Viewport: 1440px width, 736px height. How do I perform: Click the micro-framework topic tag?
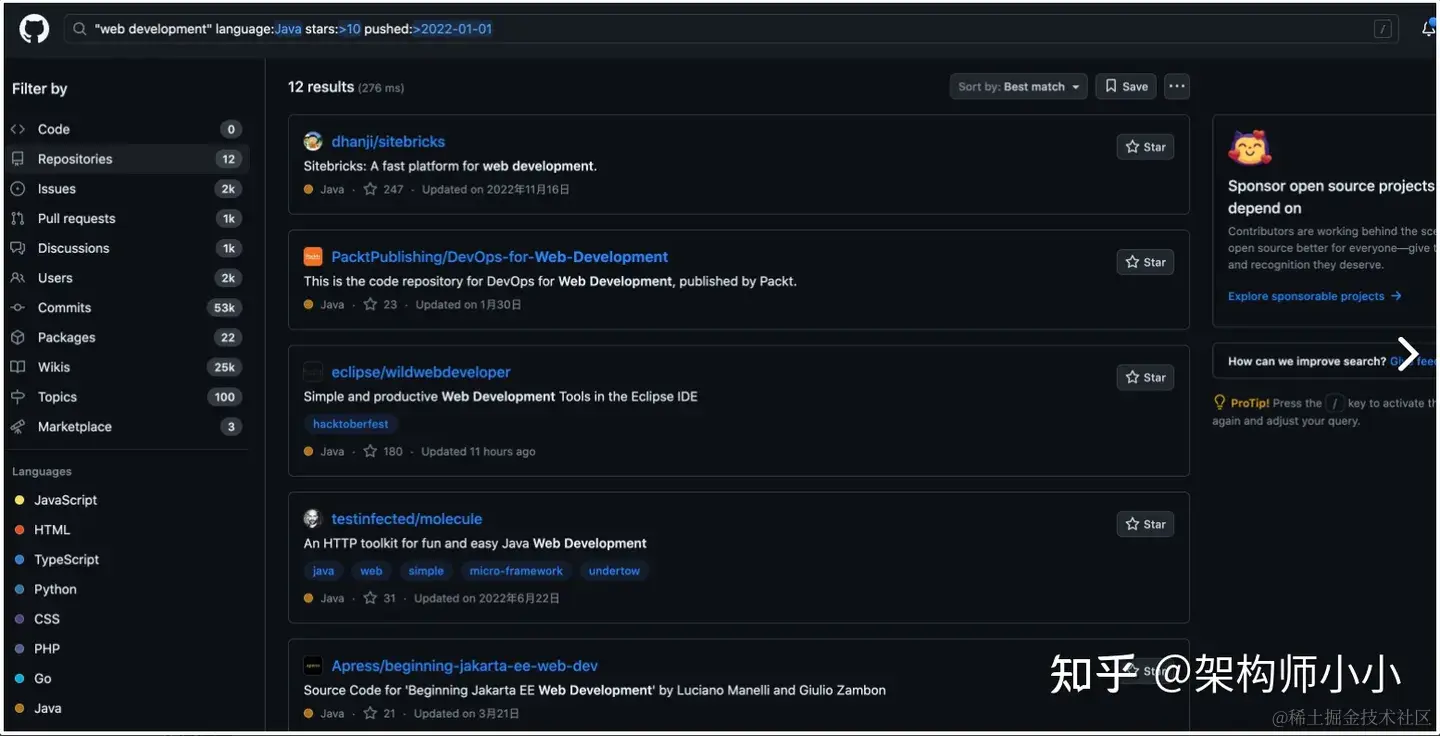pos(516,571)
